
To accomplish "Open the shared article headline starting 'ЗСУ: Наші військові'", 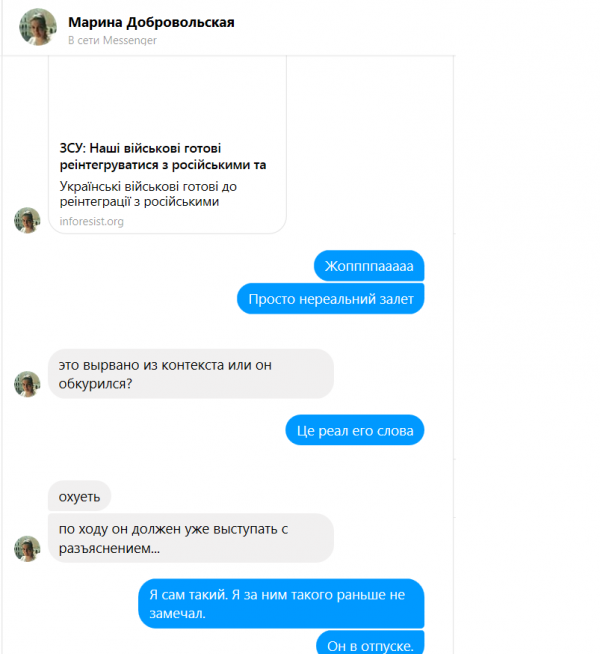I will pos(163,156).
